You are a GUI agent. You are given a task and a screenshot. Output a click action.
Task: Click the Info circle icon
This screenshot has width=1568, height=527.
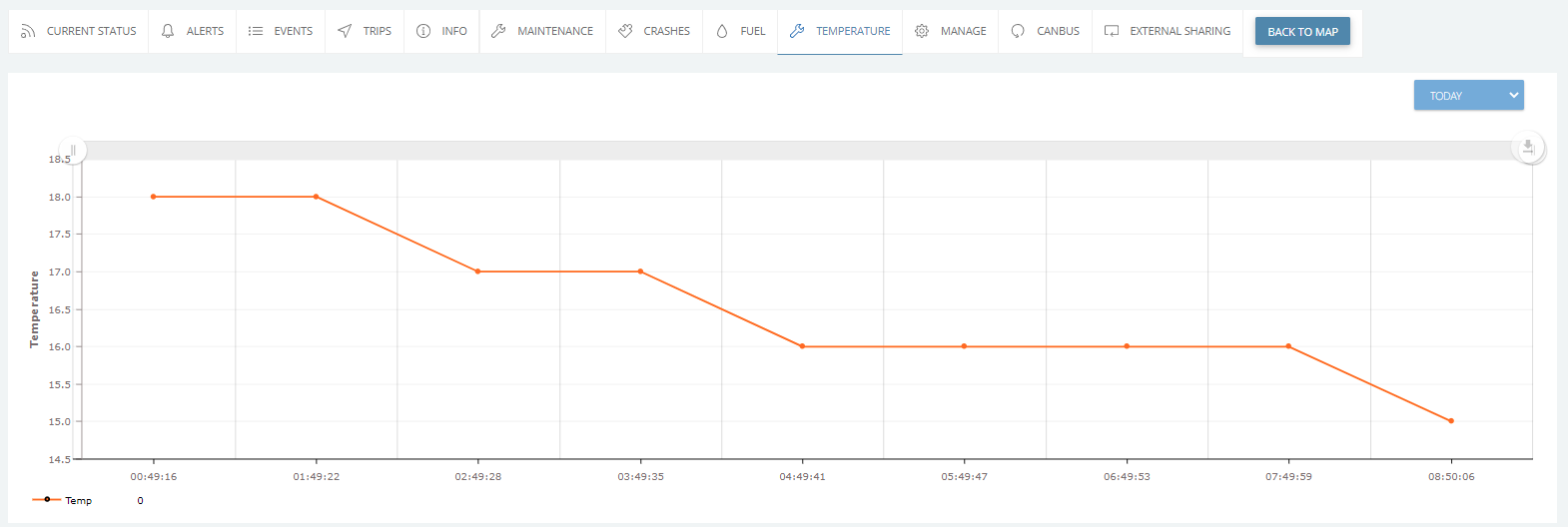(x=423, y=31)
